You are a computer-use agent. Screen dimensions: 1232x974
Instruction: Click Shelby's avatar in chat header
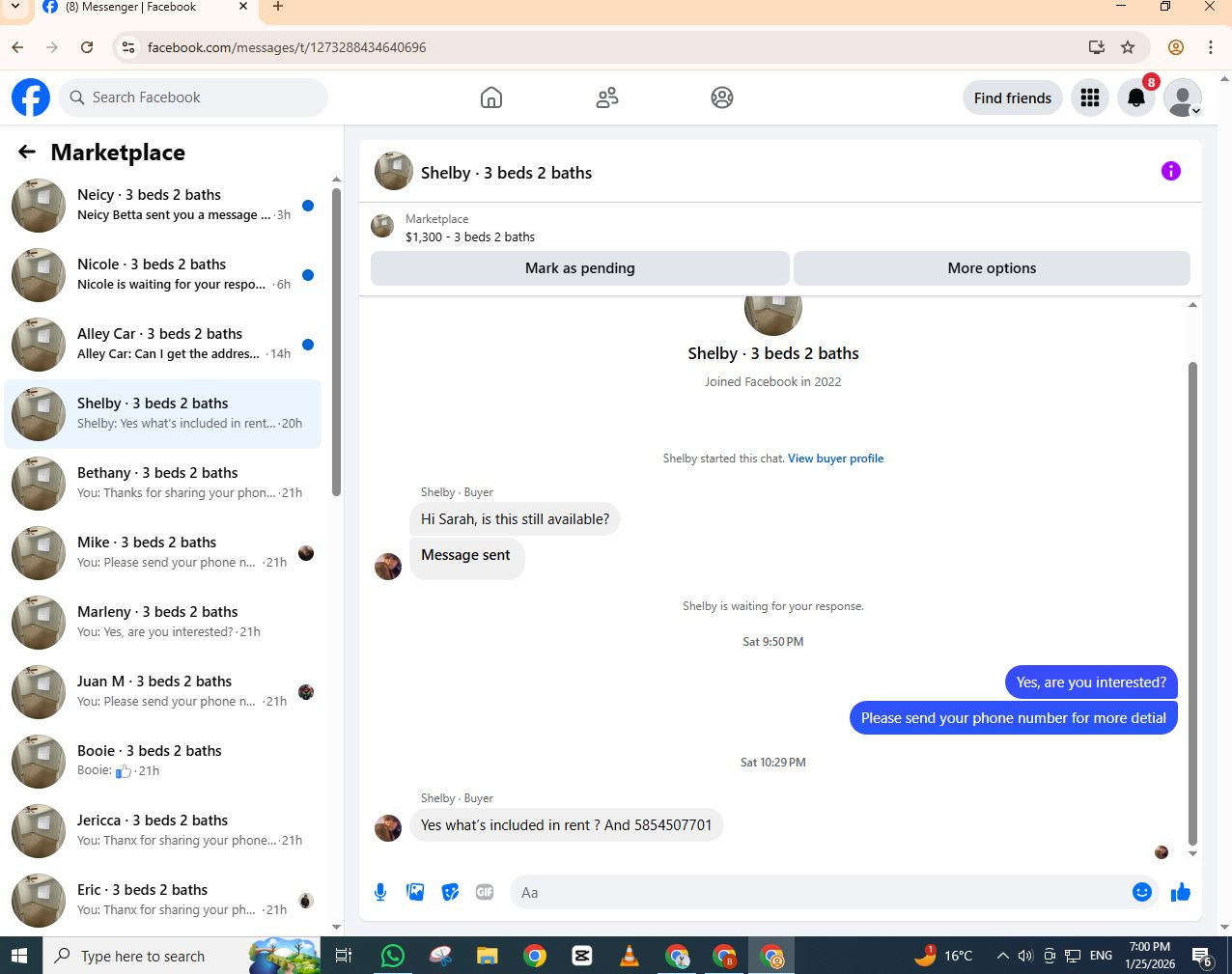(394, 172)
